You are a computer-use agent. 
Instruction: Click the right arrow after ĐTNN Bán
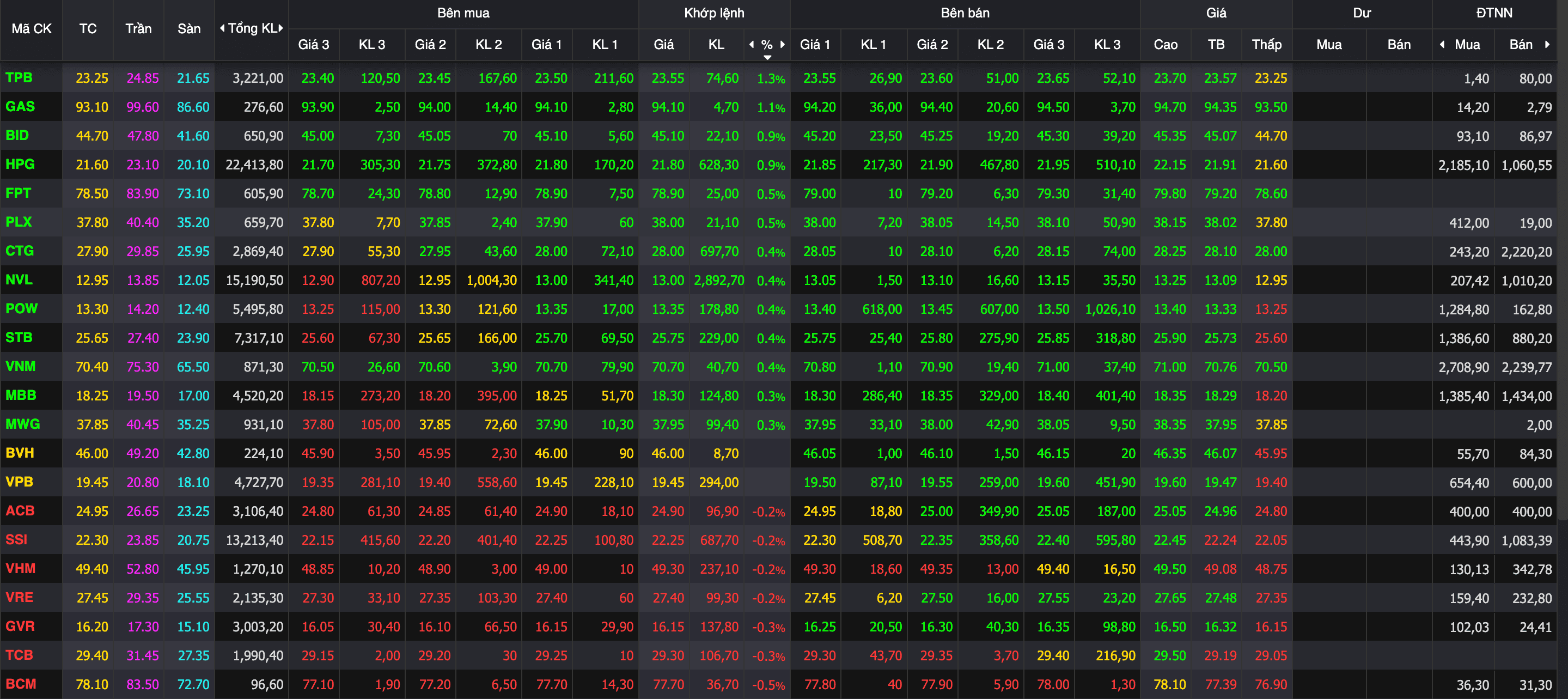[1547, 45]
